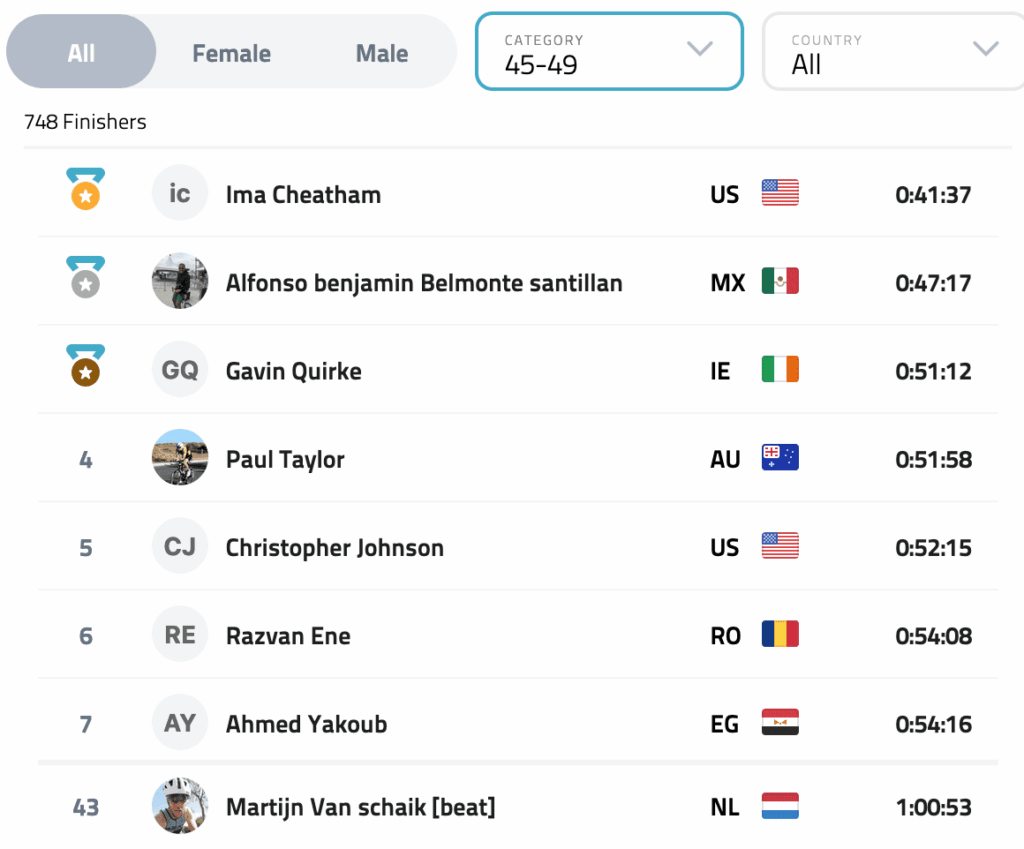Switch the filter to Male
Viewport: 1024px width, 849px height.
382,53
